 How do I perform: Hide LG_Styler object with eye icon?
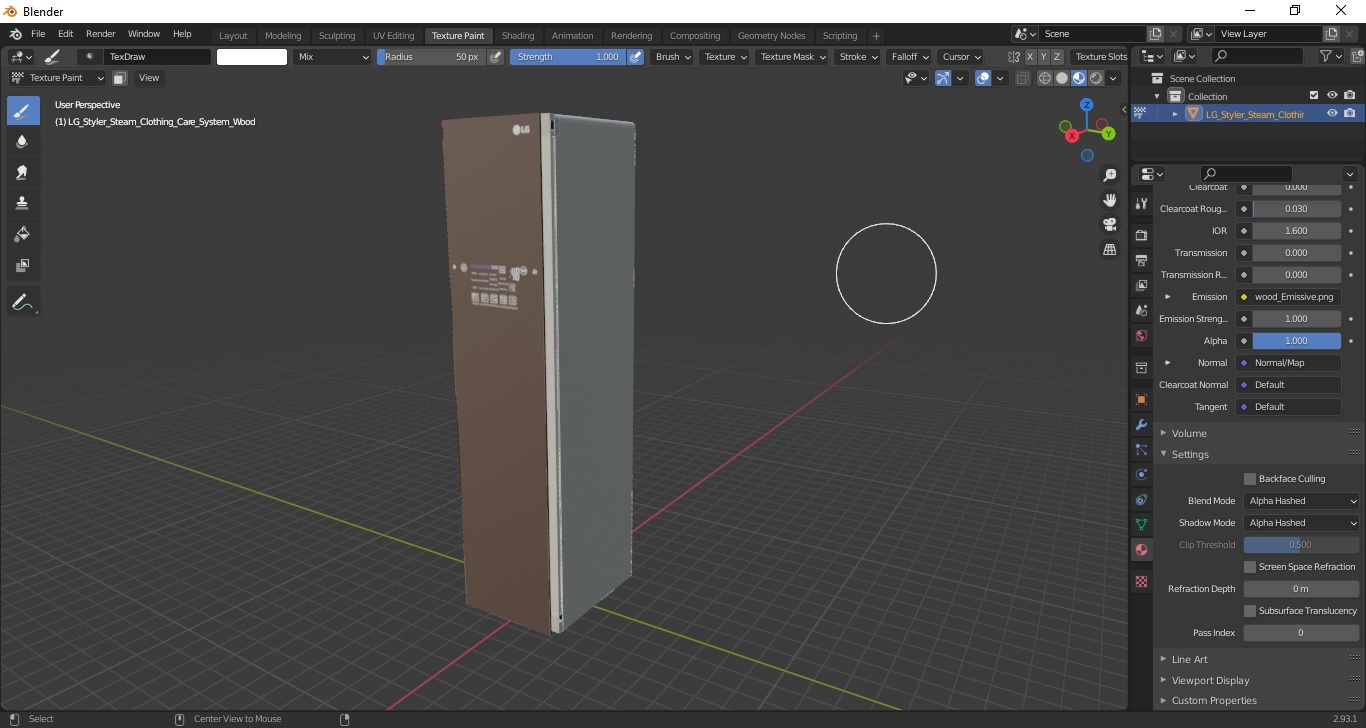coord(1332,114)
